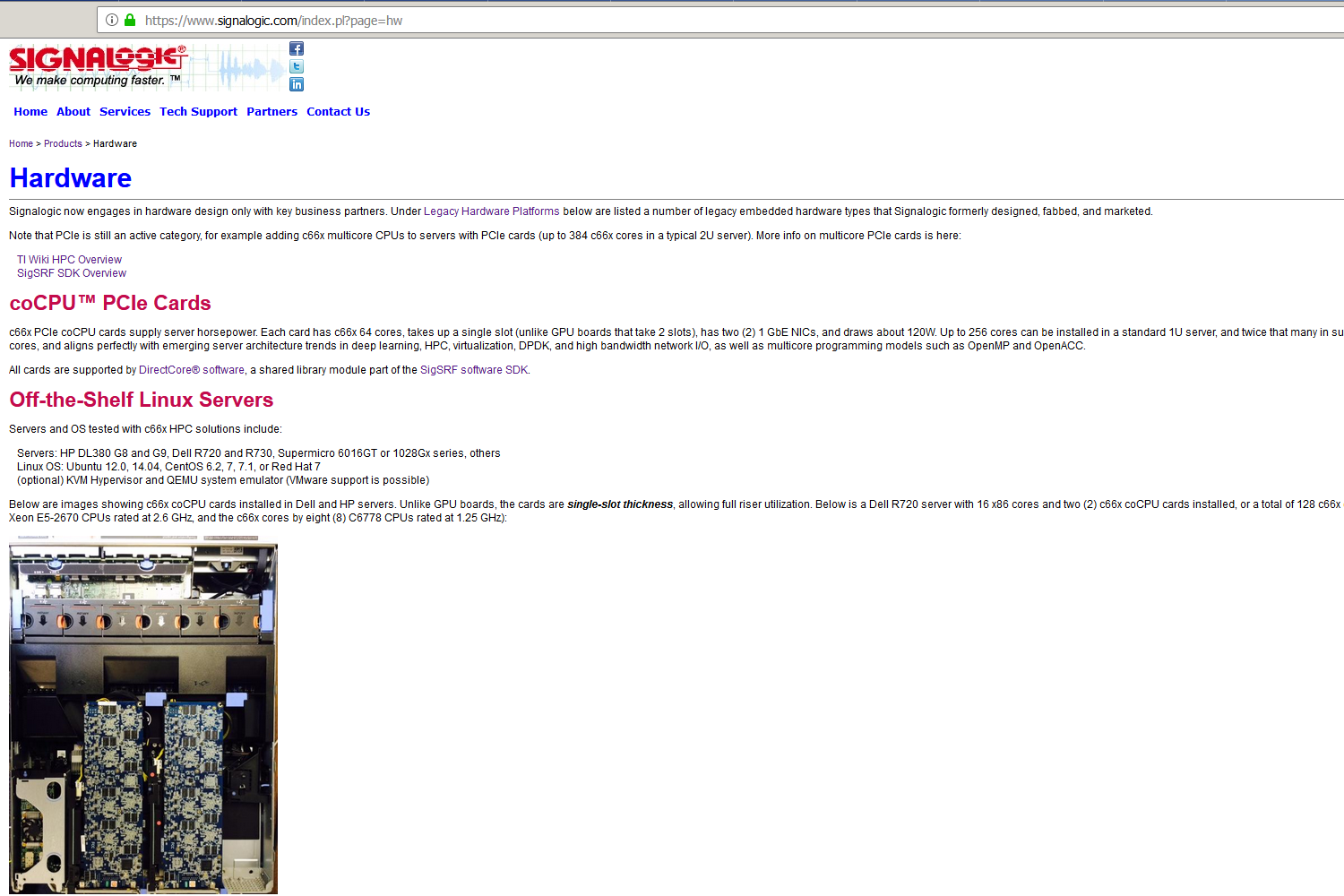Follow the Home breadcrumb link
The height and width of the screenshot is (896, 1344).
[21, 143]
